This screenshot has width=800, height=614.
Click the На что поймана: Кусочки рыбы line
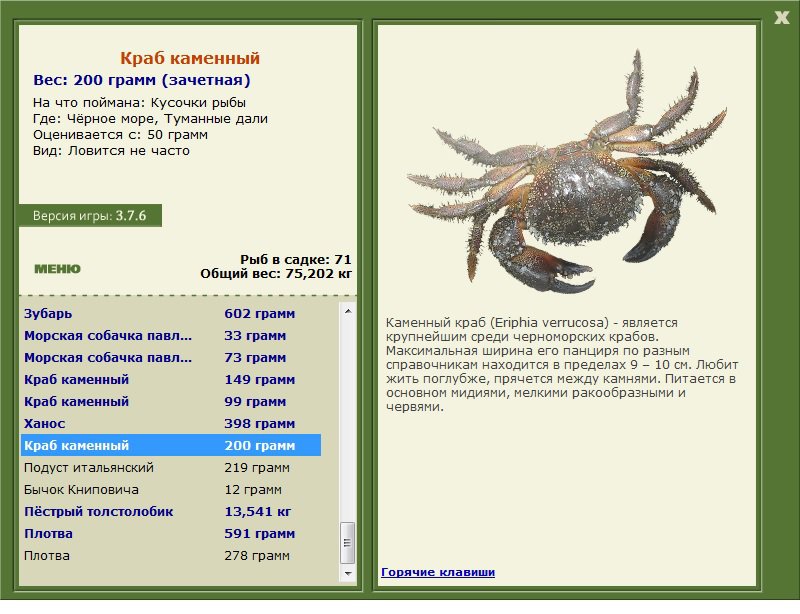pyautogui.click(x=139, y=103)
